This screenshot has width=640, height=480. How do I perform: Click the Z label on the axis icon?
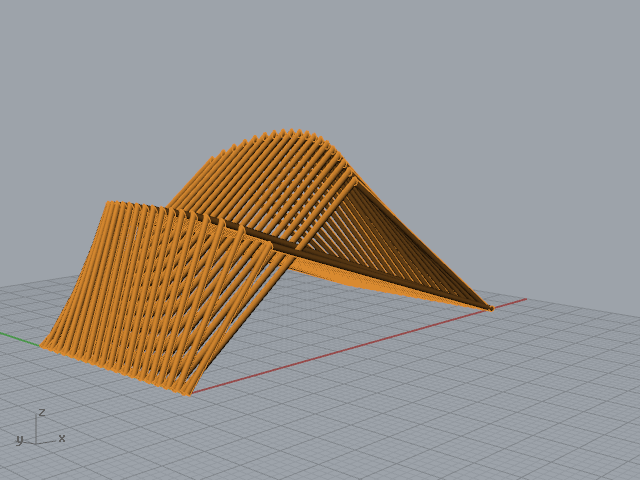(x=42, y=412)
